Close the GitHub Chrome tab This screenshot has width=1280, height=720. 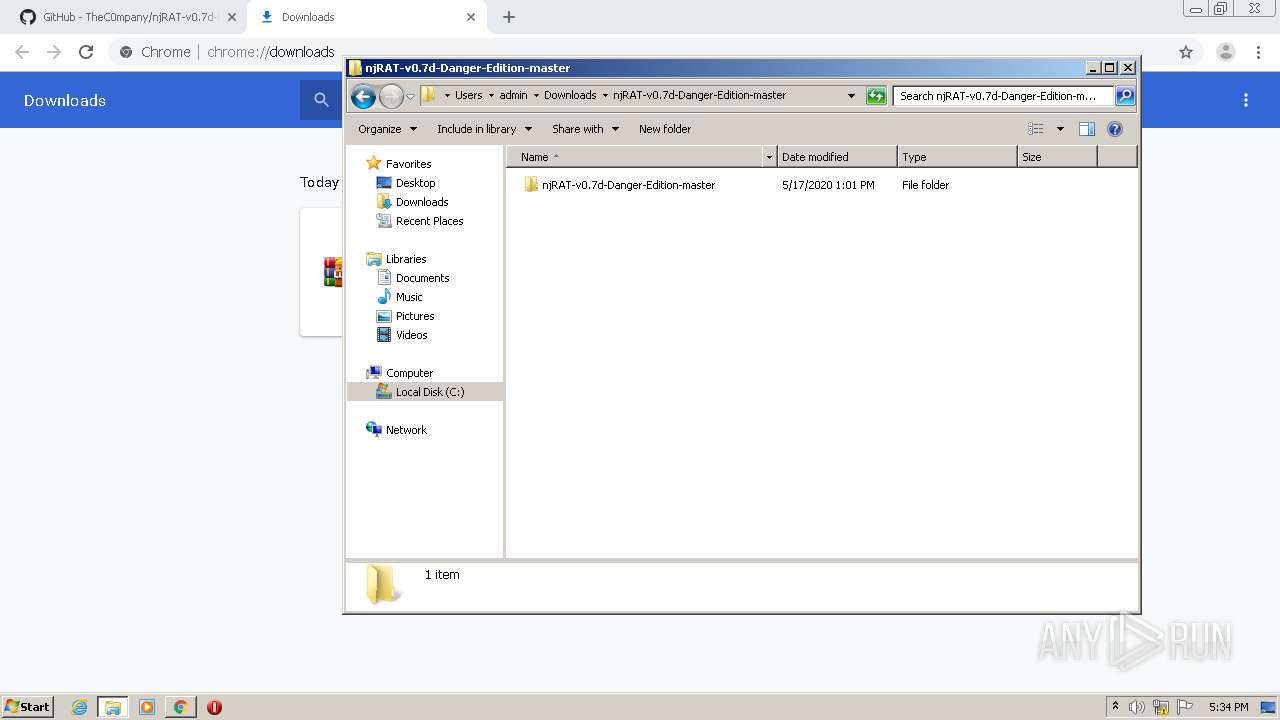(231, 17)
